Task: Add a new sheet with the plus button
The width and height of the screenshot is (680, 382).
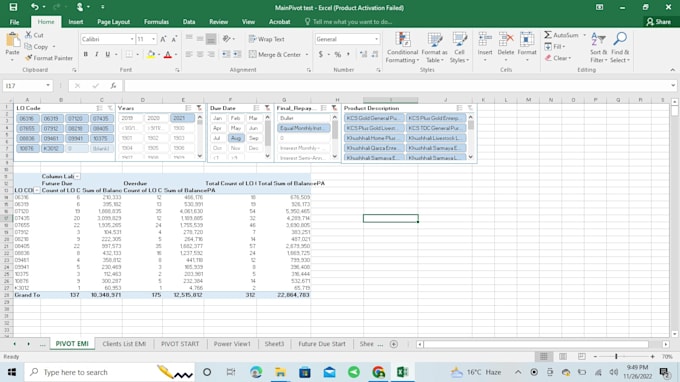Action: 394,344
